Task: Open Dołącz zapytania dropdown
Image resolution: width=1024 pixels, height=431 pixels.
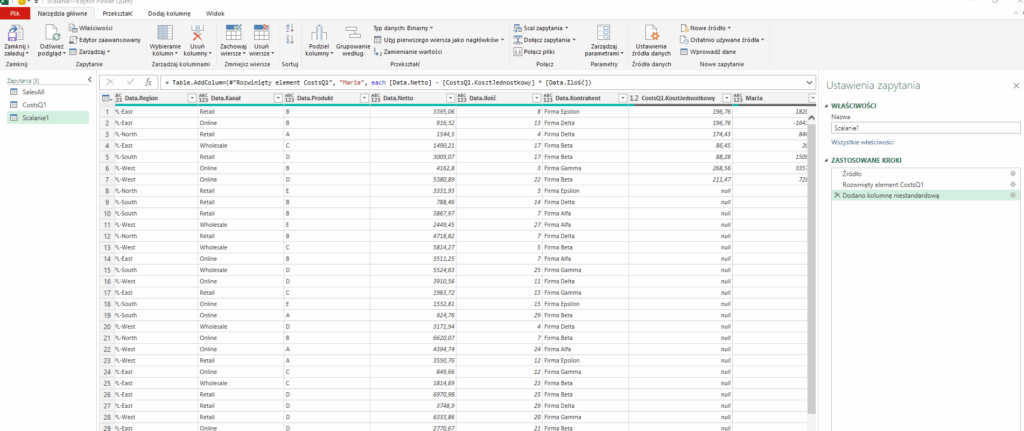Action: point(547,40)
